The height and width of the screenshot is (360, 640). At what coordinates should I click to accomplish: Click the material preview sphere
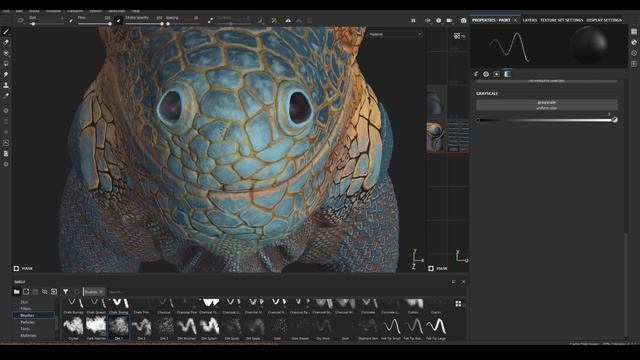pos(589,44)
